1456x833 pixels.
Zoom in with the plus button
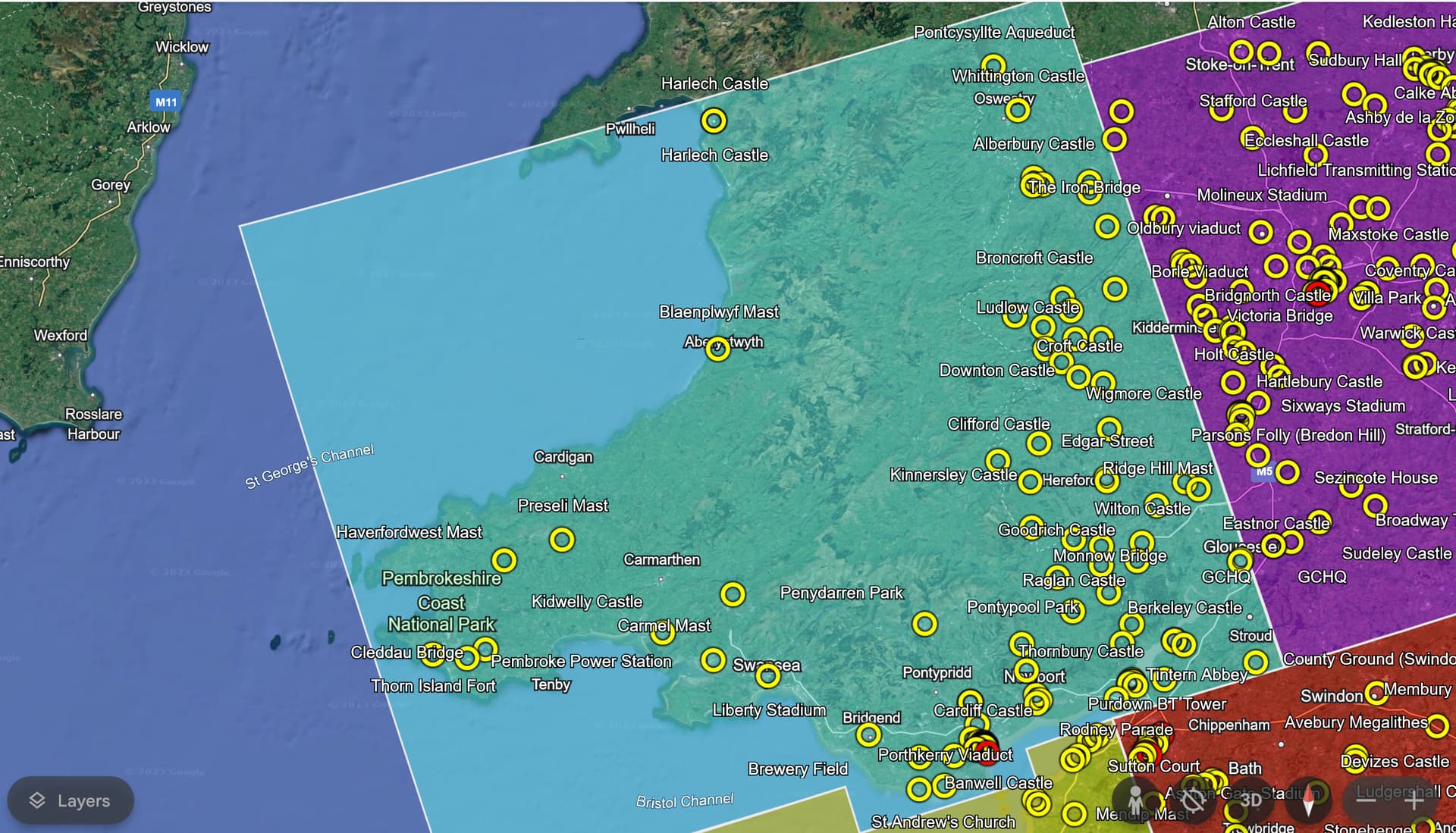click(x=1414, y=800)
